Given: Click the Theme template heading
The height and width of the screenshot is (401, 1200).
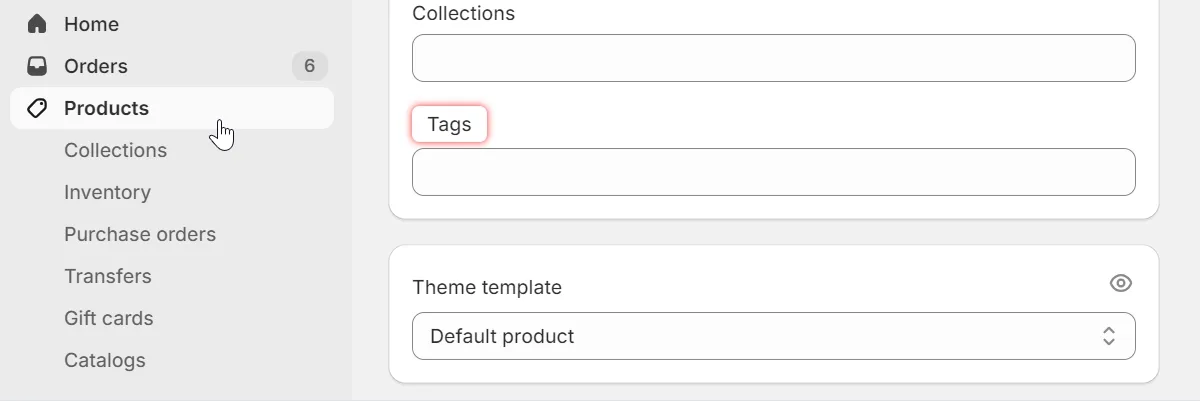Looking at the screenshot, I should 487,287.
